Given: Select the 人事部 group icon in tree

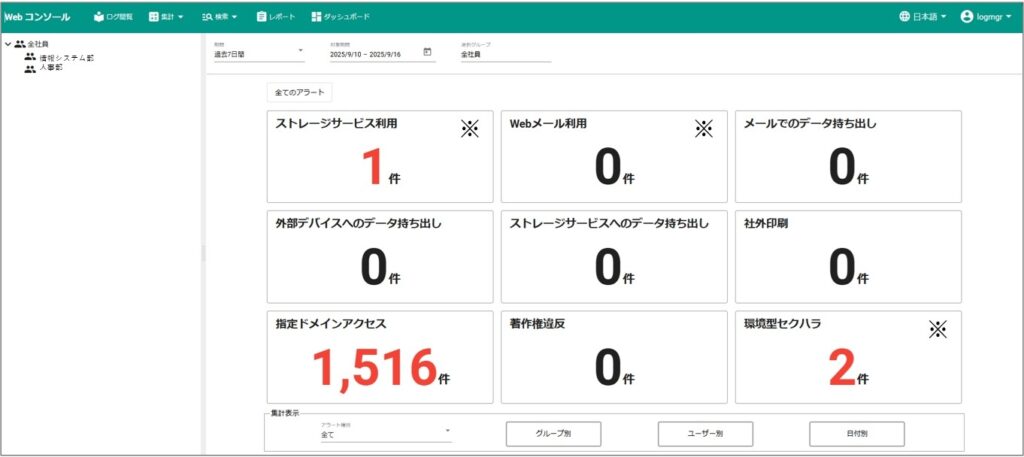Looking at the screenshot, I should 30,69.
